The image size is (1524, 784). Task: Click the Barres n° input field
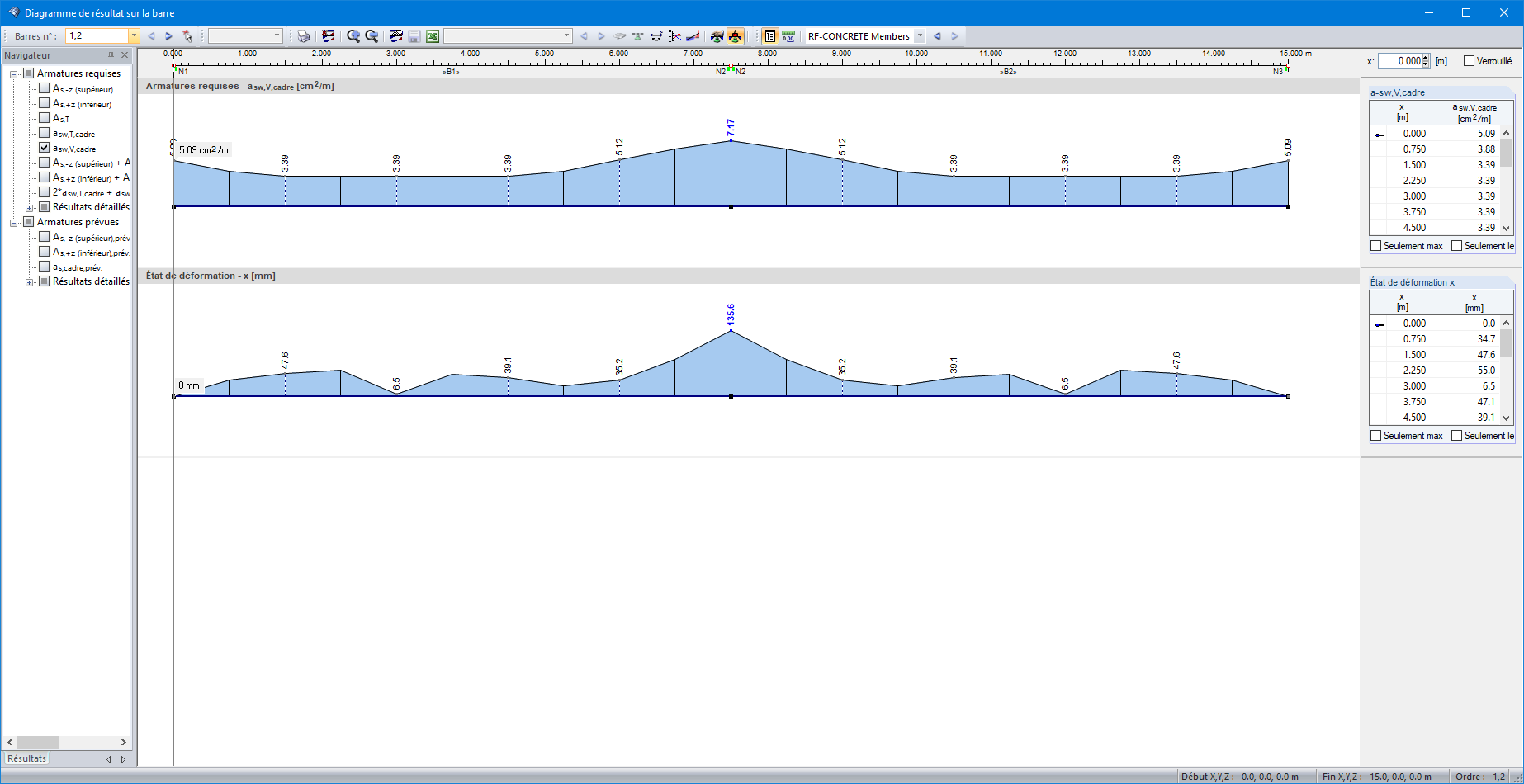pyautogui.click(x=97, y=36)
